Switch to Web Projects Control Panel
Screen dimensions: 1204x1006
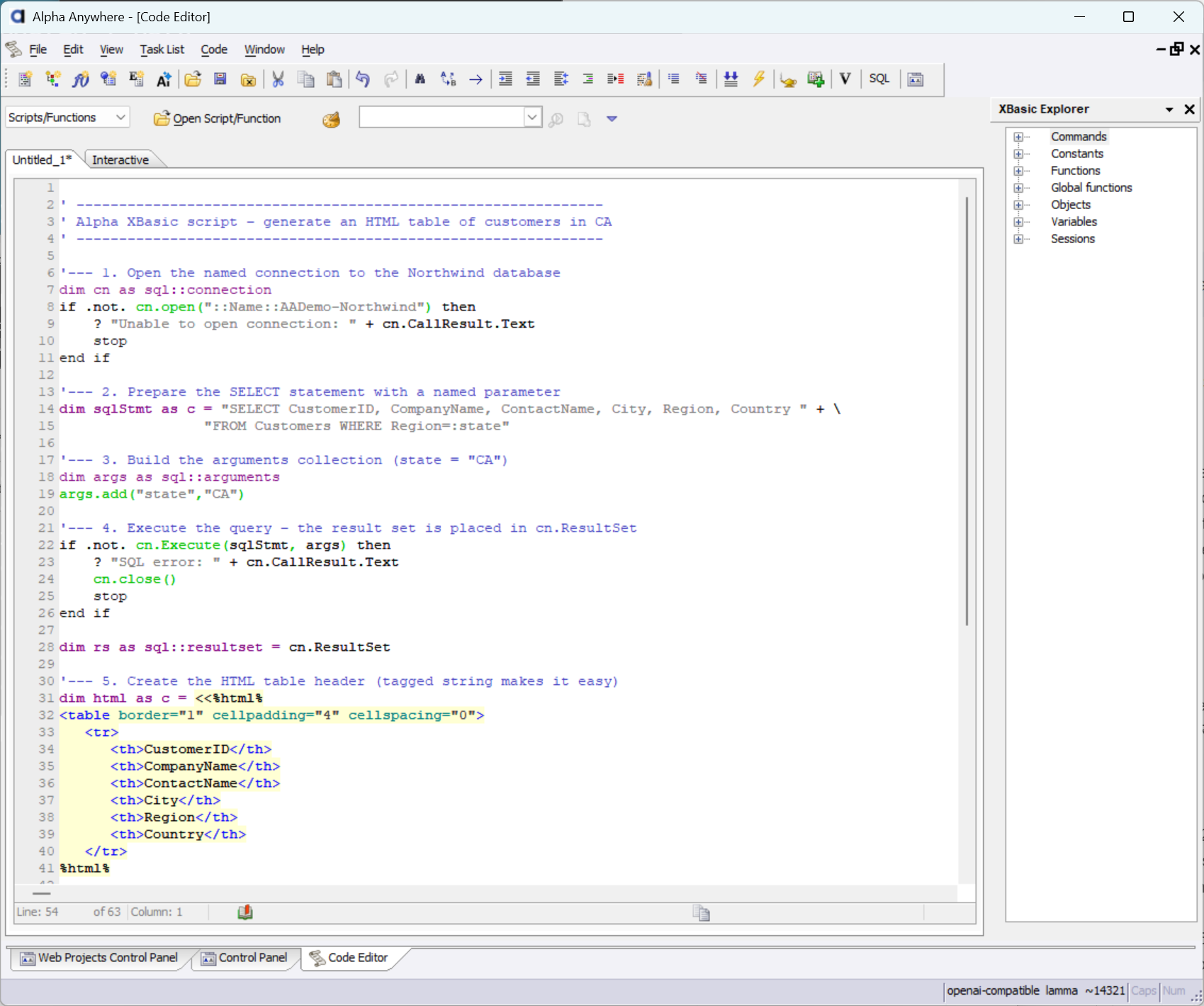pos(99,958)
